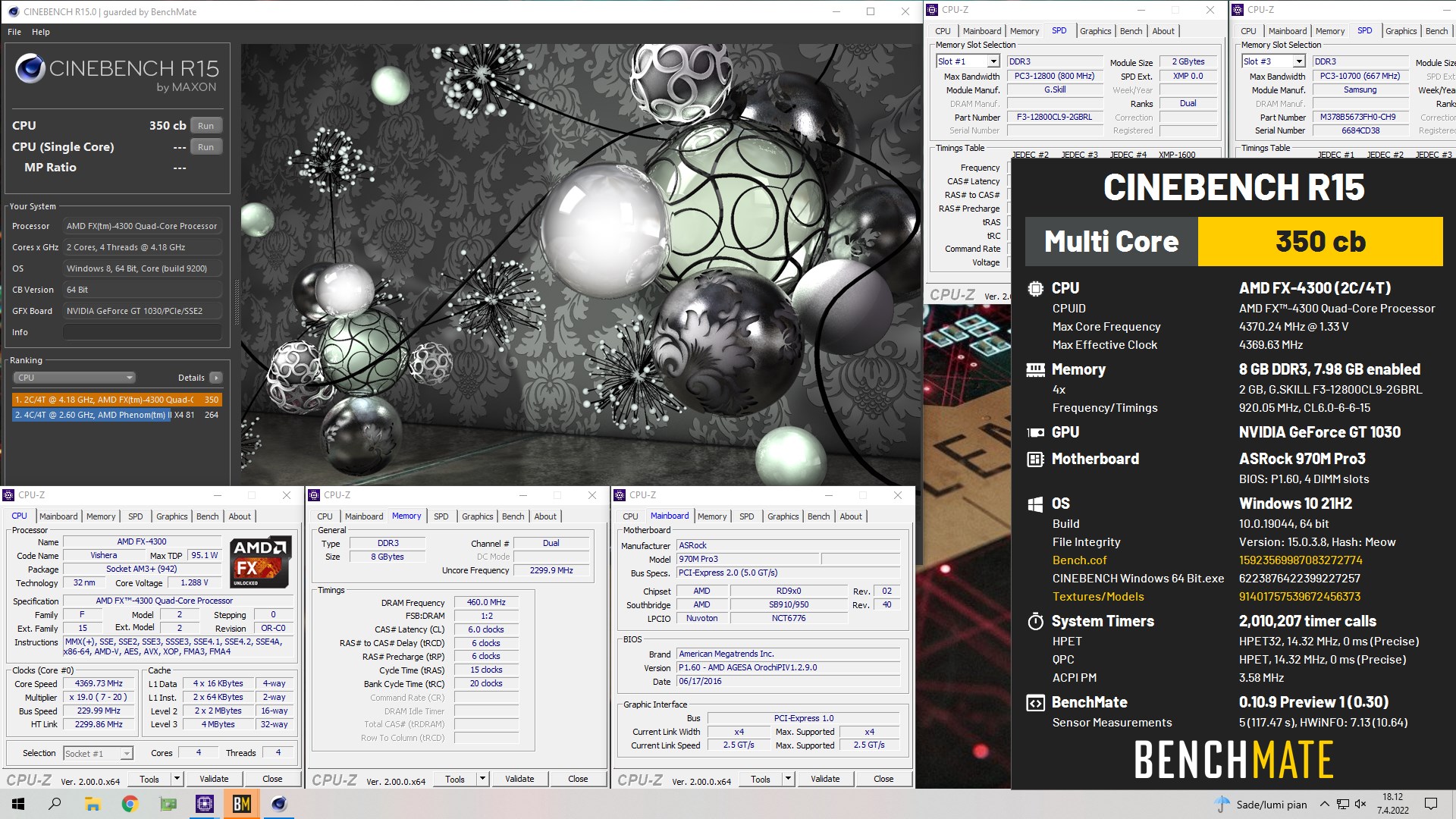Open Slot #3 memory slot dropdown
This screenshot has height=819, width=1456.
pyautogui.click(x=1273, y=61)
